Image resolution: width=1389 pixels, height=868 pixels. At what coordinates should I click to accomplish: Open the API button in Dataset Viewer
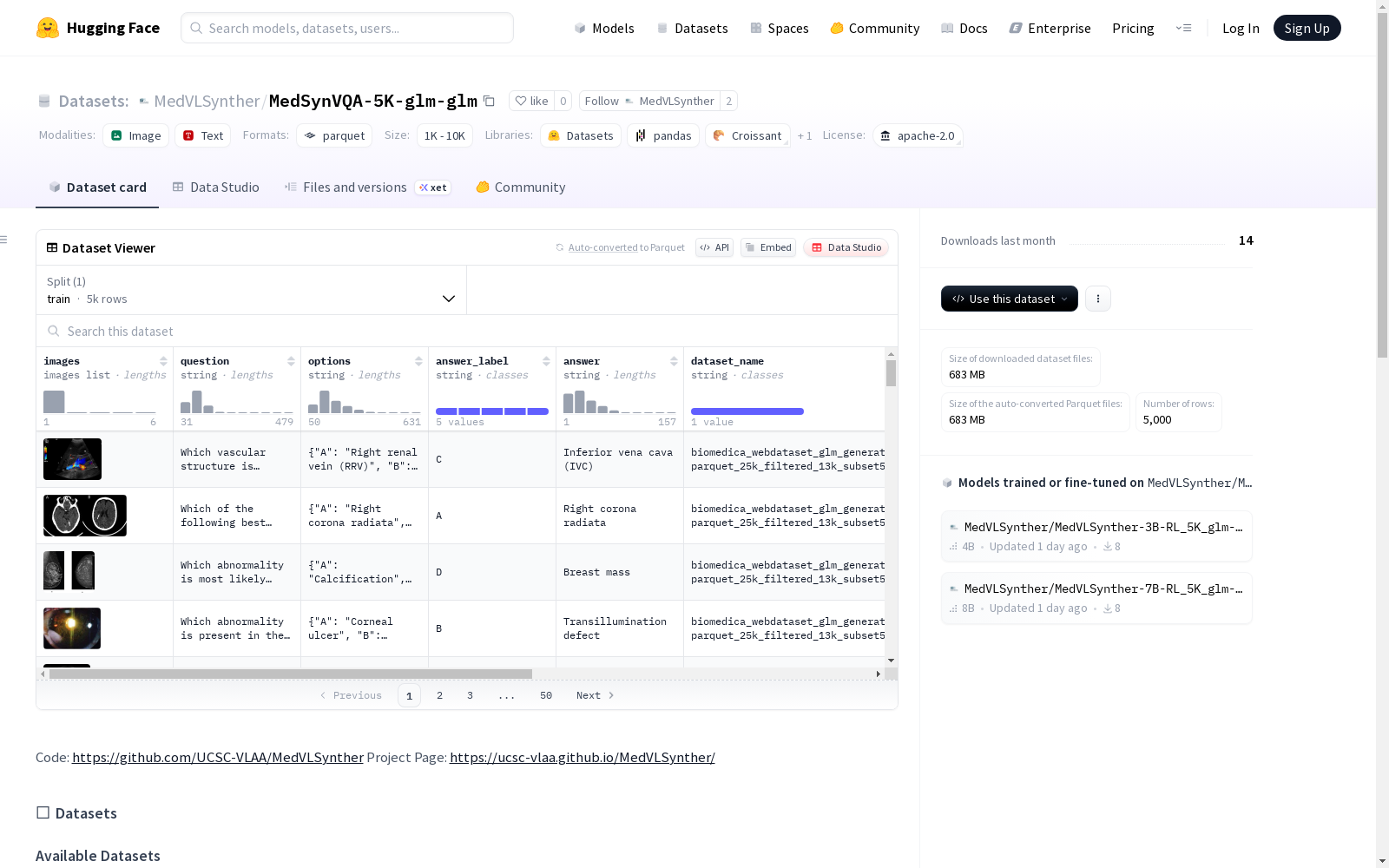pos(714,247)
